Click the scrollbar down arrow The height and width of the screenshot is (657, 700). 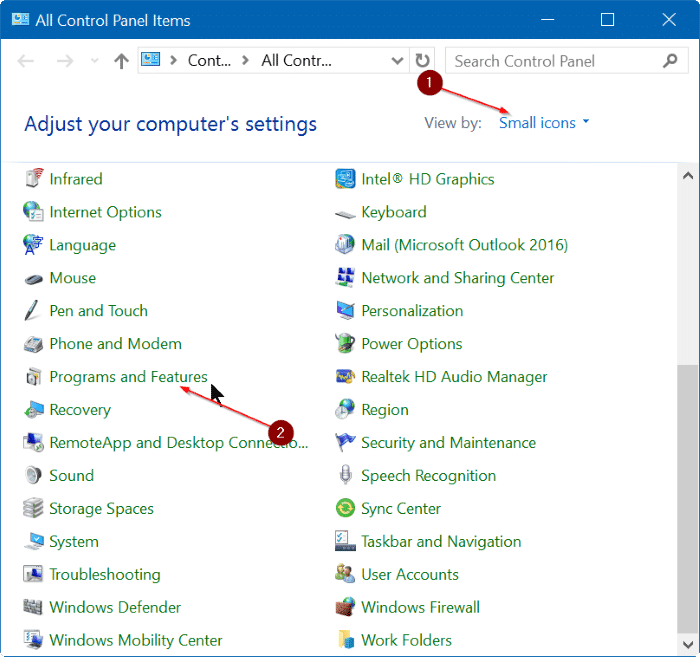tap(688, 644)
